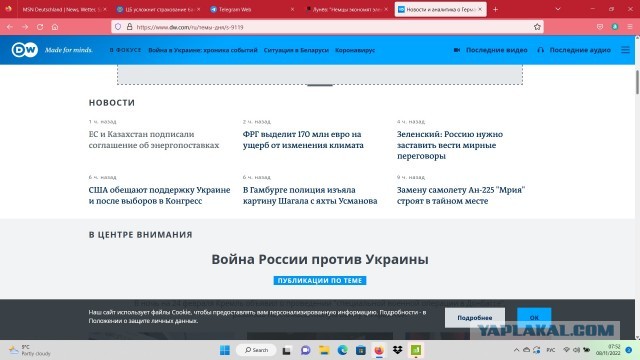Open Замену самолету Ан-225 Мрия article

(x=461, y=195)
